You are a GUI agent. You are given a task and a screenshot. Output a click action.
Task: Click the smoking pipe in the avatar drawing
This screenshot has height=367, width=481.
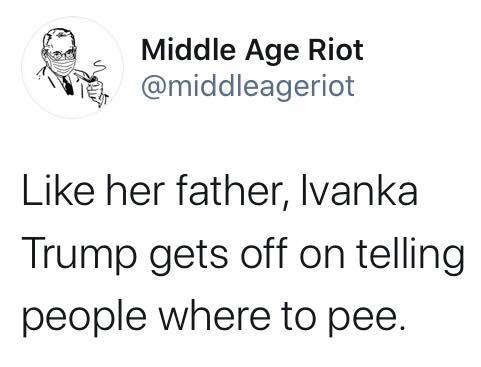pos(88,78)
